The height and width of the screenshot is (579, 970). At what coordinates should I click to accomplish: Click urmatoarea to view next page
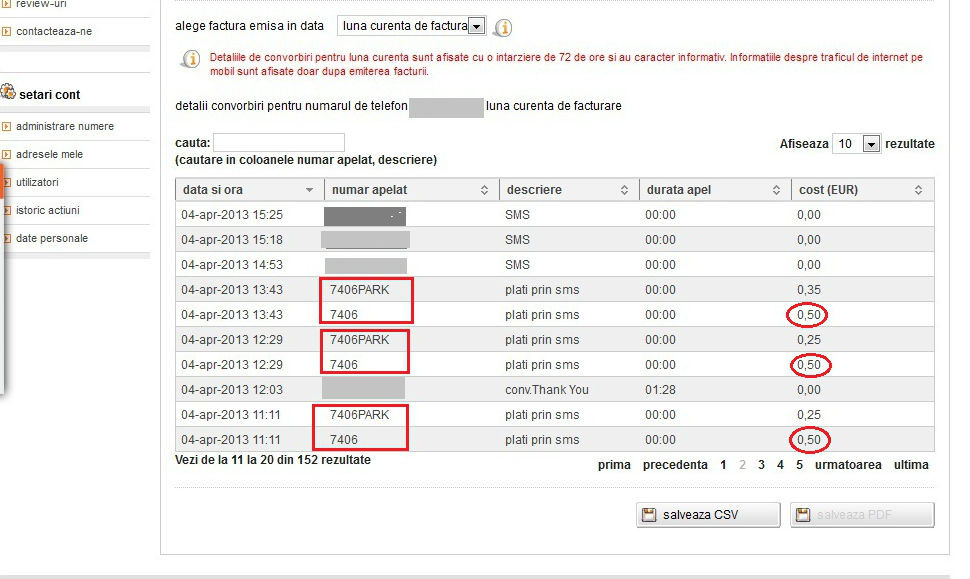(848, 465)
